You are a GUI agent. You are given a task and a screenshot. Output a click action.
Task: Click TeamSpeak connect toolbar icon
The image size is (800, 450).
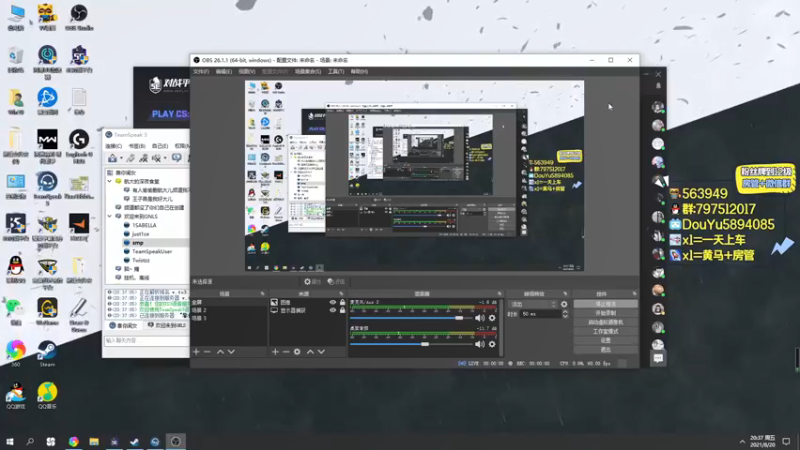112,158
